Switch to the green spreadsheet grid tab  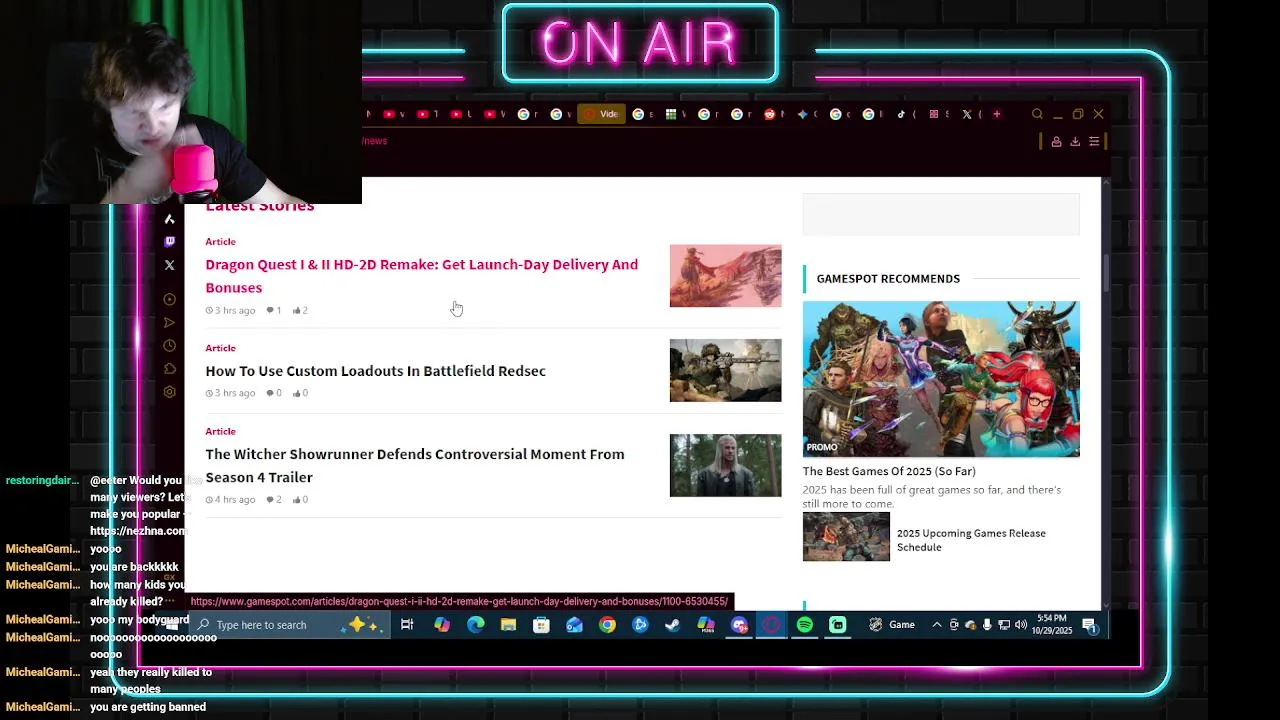click(674, 114)
